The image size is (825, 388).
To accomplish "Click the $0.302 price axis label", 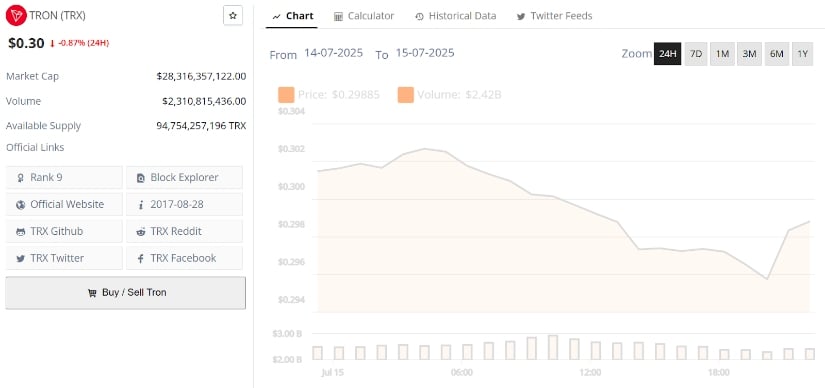I will click(x=291, y=149).
